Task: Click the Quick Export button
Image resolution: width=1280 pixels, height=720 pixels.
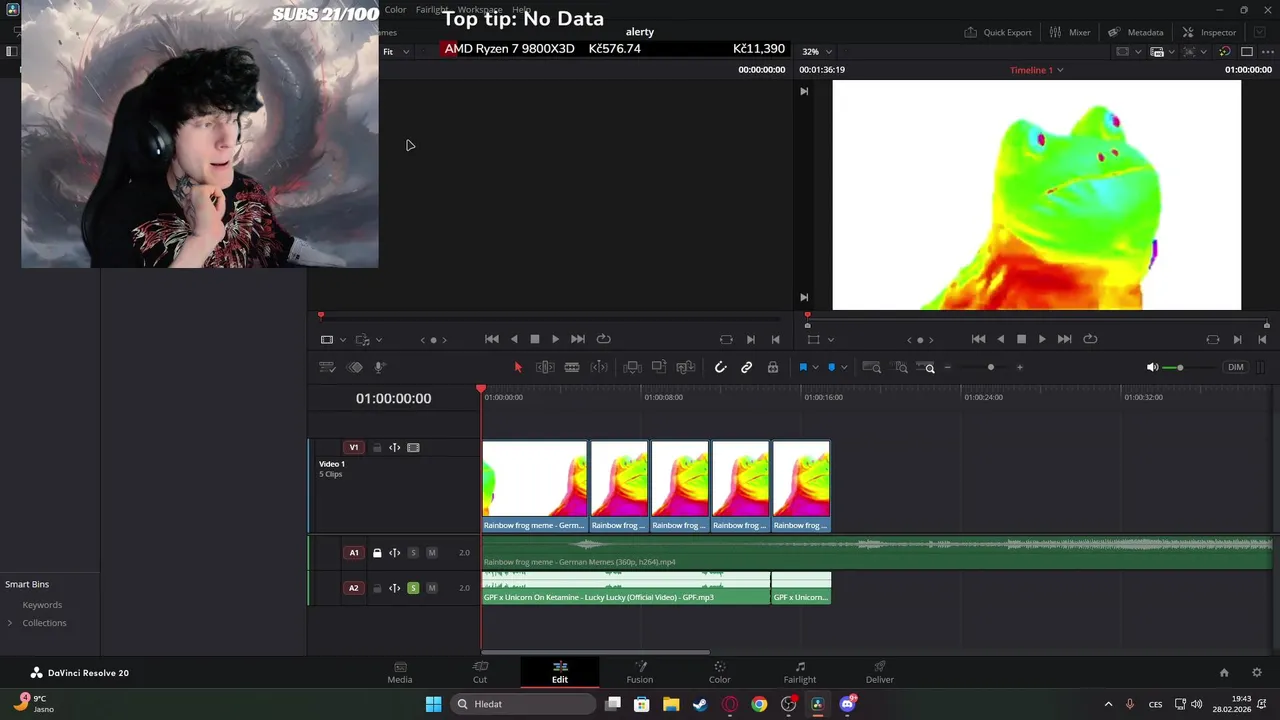Action: coord(998,32)
